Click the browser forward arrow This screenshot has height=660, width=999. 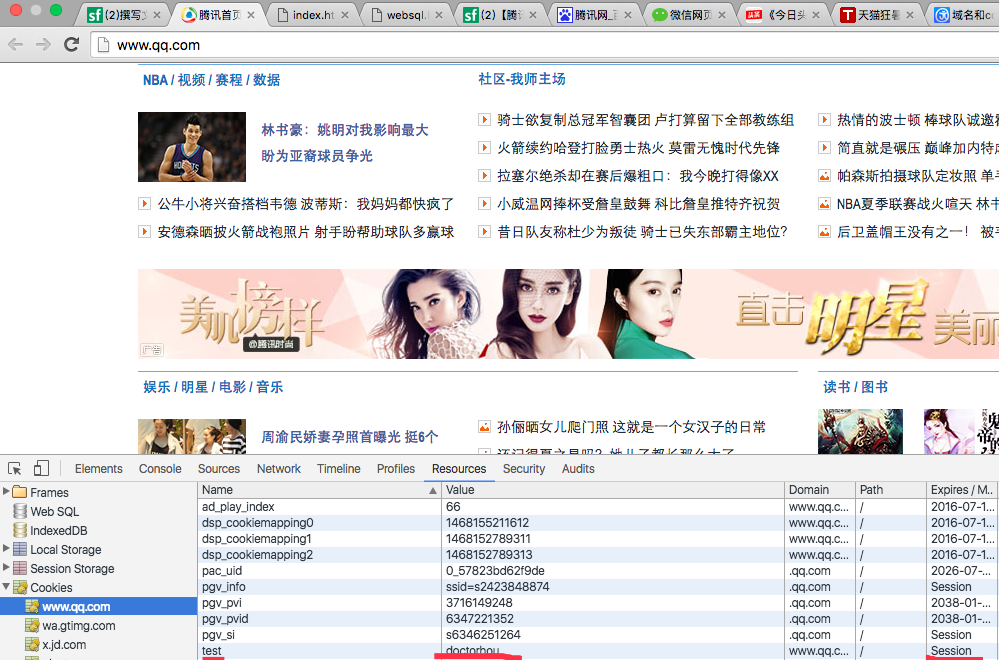(43, 45)
